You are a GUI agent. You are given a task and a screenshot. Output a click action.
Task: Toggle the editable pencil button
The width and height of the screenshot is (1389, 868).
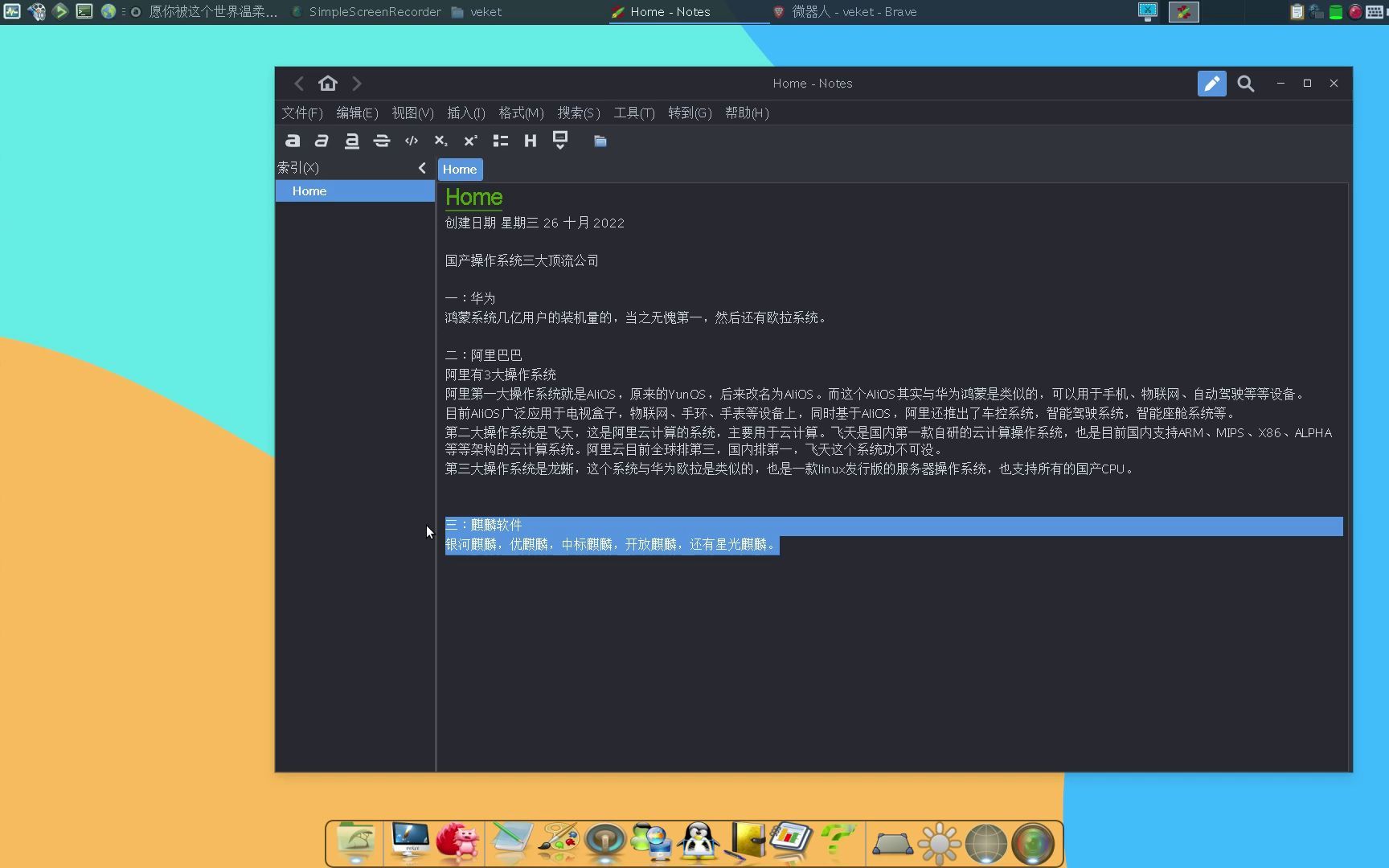click(x=1211, y=84)
